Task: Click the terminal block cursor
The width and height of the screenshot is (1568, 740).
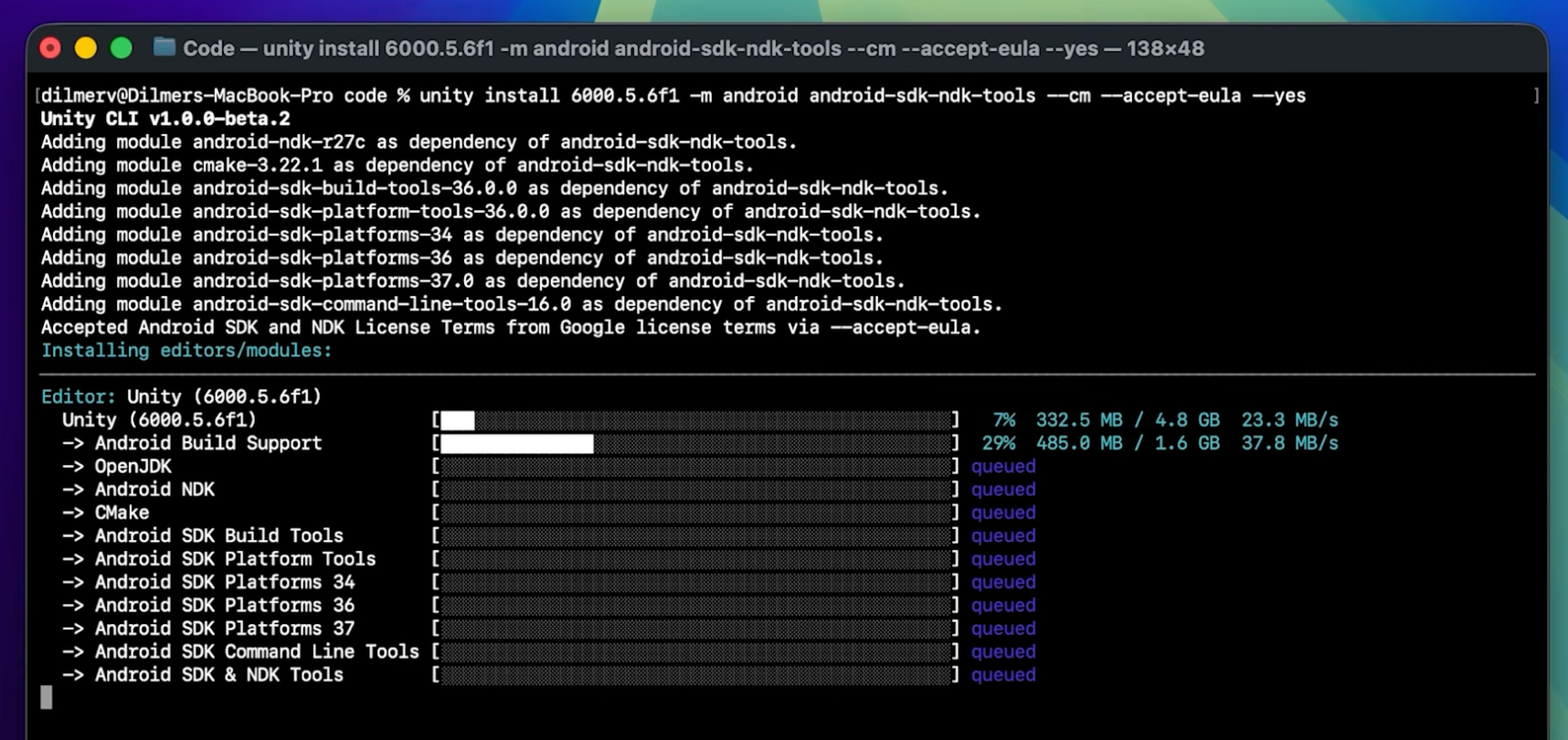Action: (47, 698)
